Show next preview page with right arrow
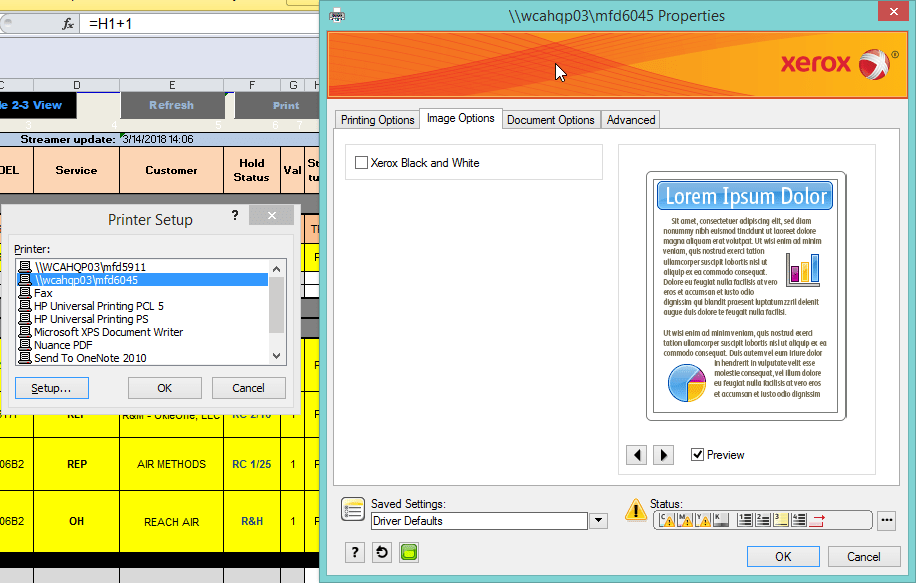The width and height of the screenshot is (916, 583). pos(663,454)
